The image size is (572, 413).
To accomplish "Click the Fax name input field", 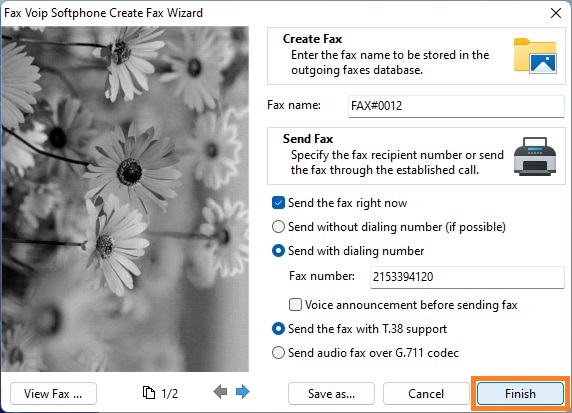I will click(456, 106).
